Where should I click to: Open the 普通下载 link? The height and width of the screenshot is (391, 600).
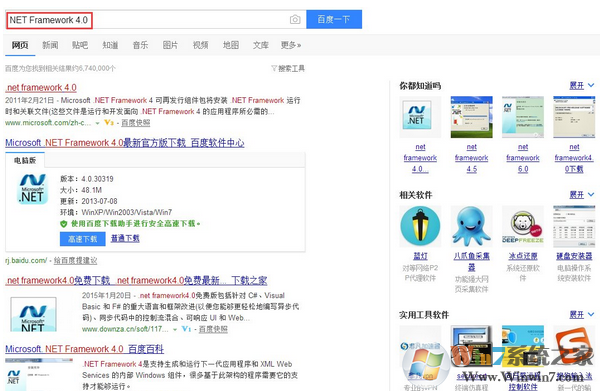point(125,238)
